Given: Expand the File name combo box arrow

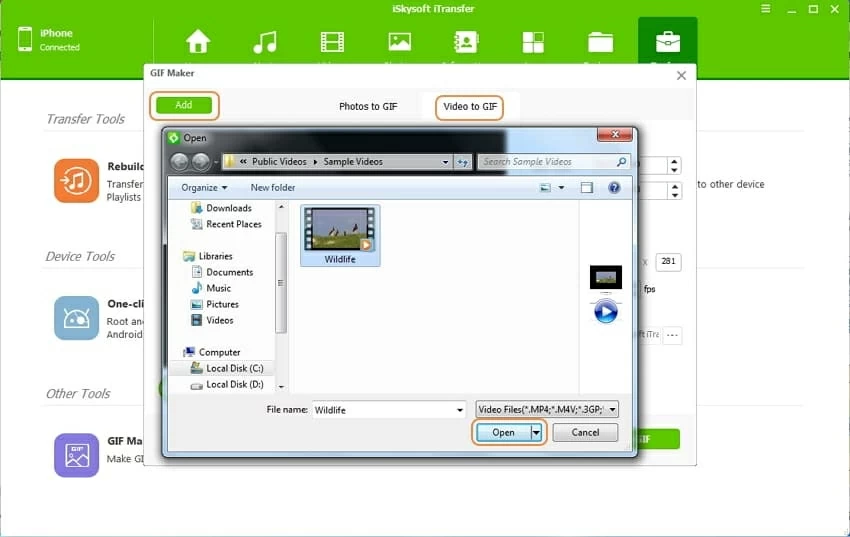Looking at the screenshot, I should coord(460,410).
